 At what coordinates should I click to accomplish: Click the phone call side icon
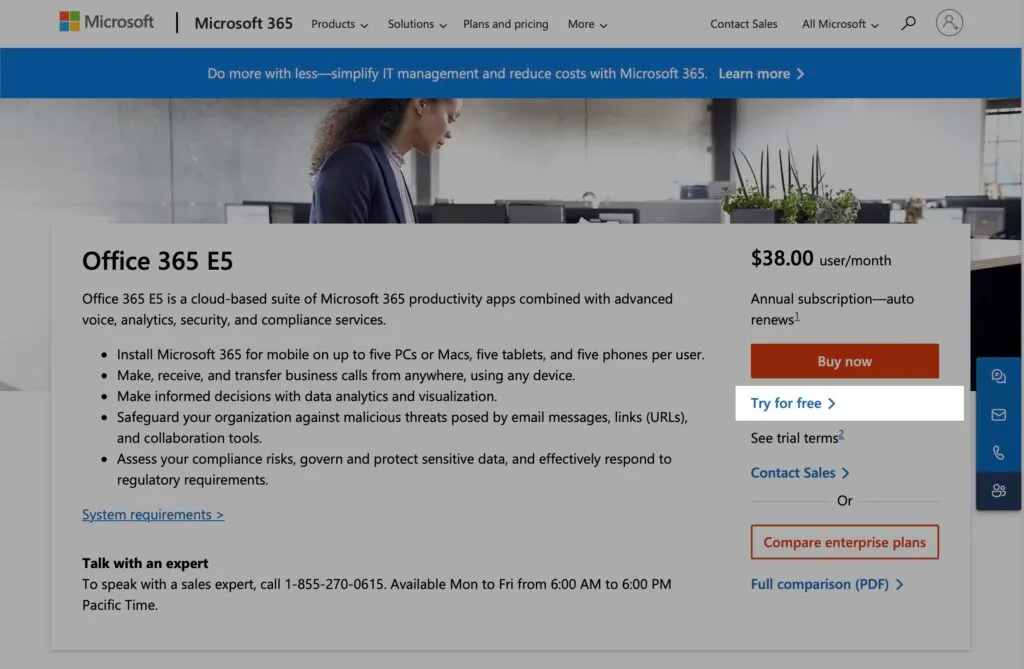coord(999,453)
